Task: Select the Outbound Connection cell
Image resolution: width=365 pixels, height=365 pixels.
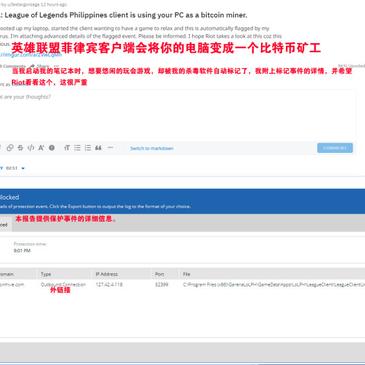Action: click(63, 285)
